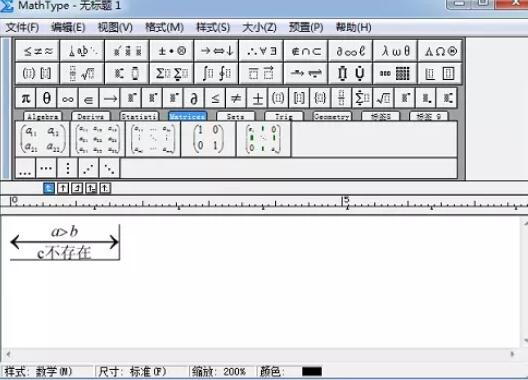
Task: Open the boxes templates palette
Action: [x=440, y=73]
